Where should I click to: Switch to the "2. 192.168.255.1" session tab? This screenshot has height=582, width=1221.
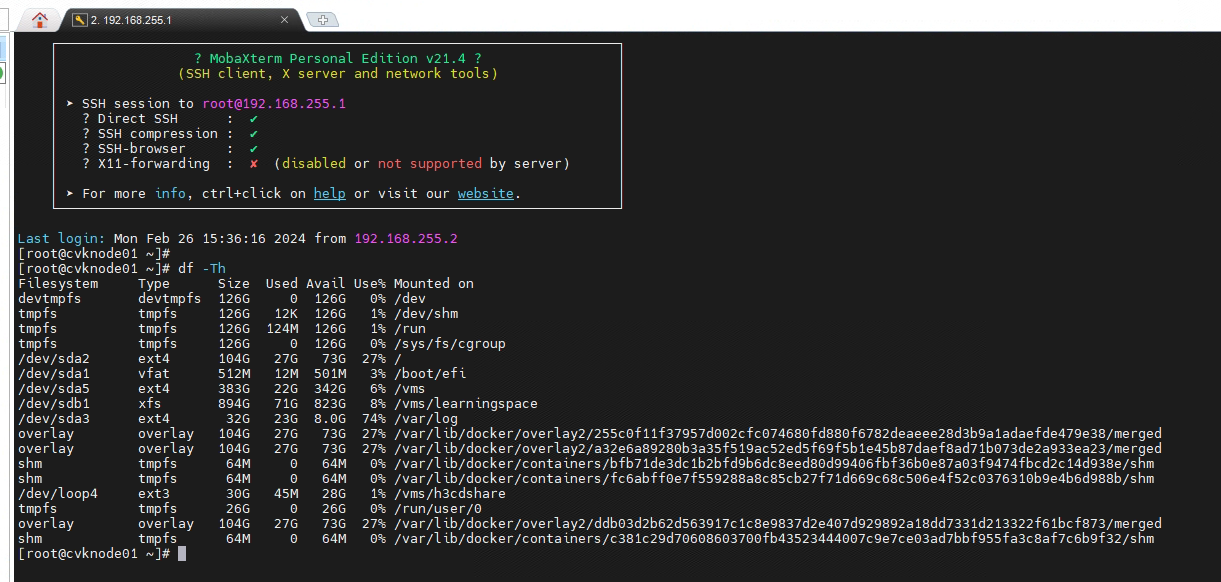(160, 19)
